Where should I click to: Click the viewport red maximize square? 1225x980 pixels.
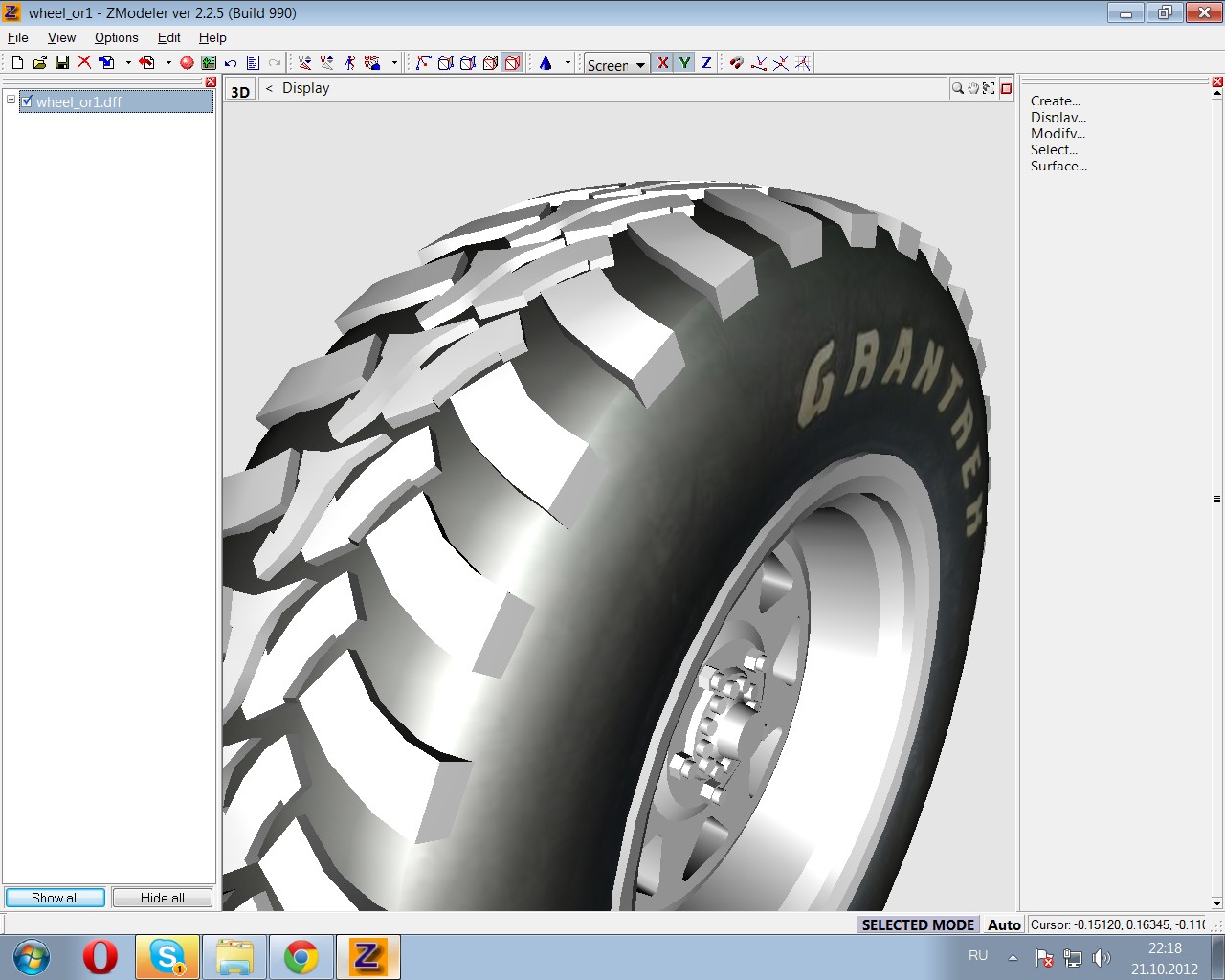click(1006, 88)
